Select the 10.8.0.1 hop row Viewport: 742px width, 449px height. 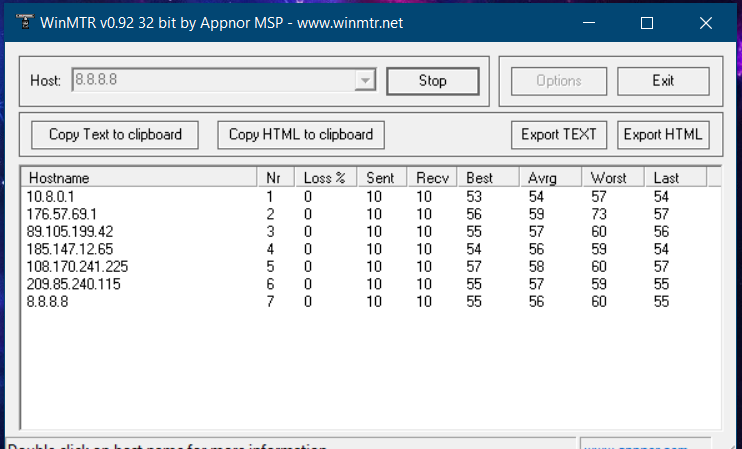pos(51,198)
